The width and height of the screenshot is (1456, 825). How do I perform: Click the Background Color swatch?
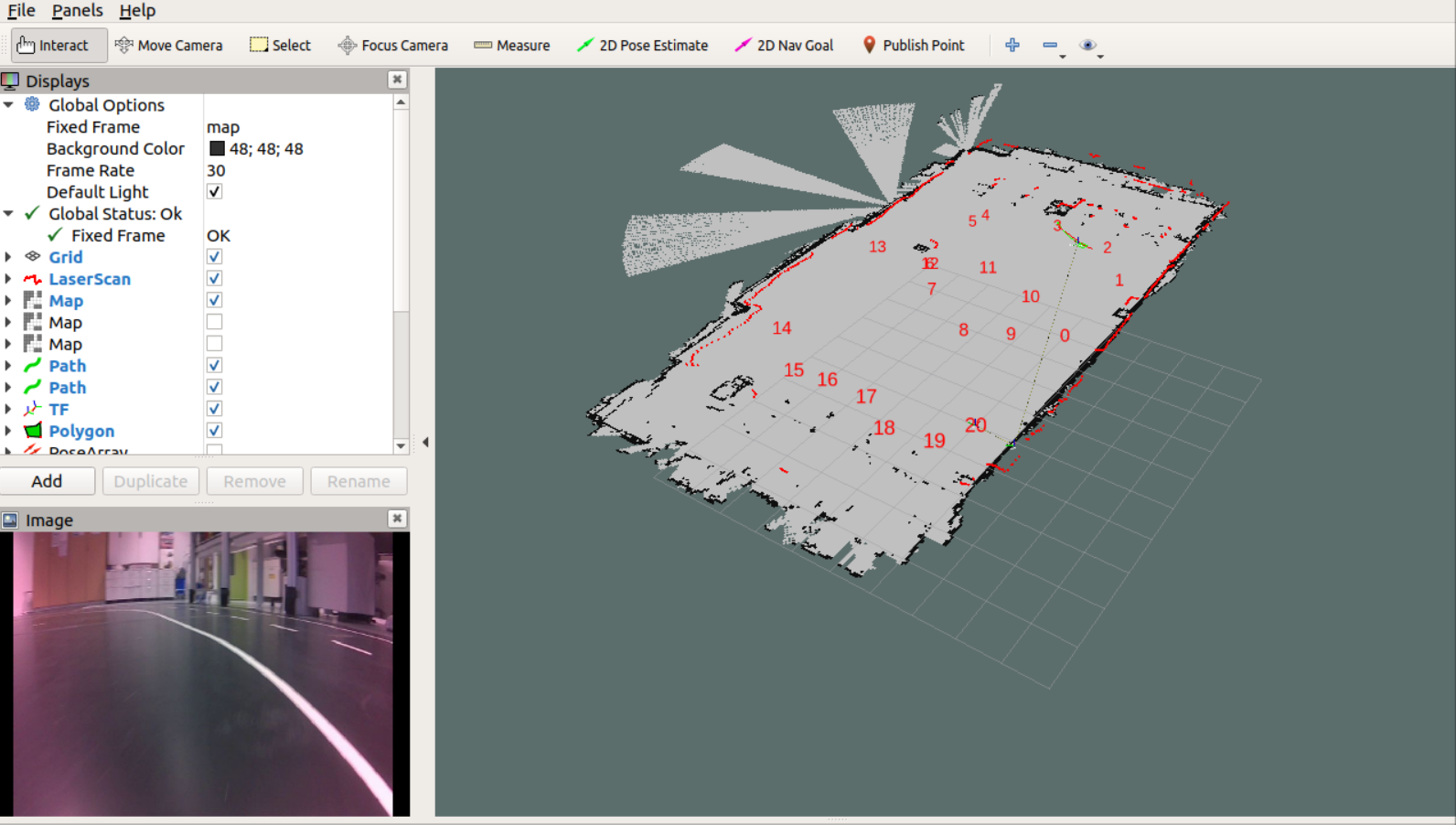[x=217, y=148]
